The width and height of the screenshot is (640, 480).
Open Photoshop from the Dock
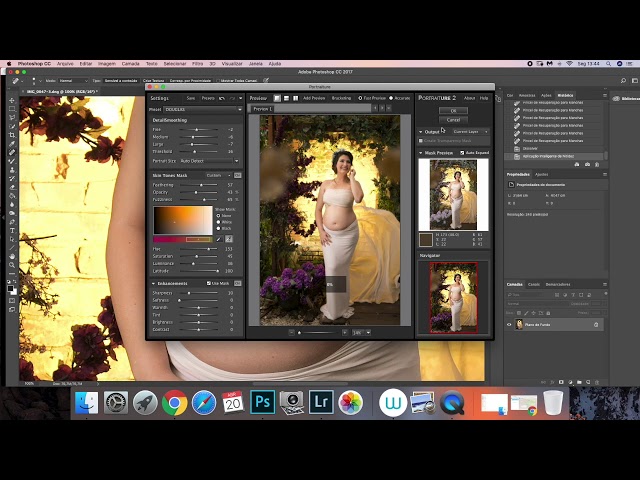coord(262,402)
